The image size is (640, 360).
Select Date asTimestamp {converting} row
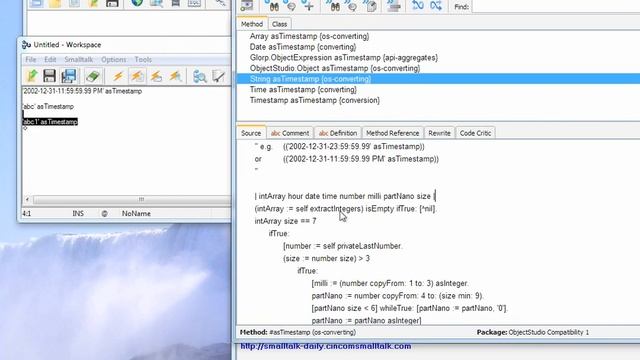click(438, 47)
